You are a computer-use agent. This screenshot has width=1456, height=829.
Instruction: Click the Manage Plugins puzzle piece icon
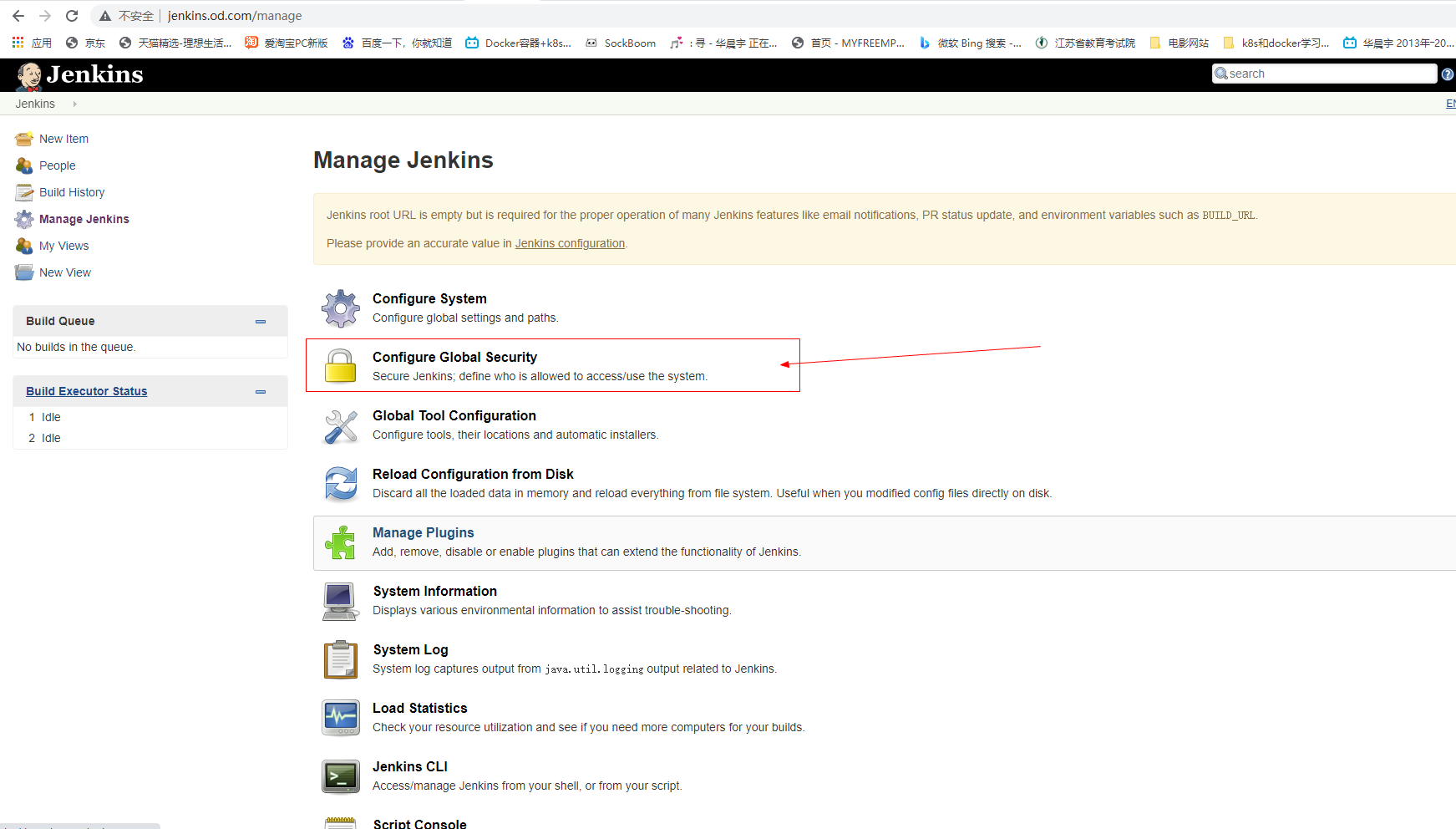341,543
